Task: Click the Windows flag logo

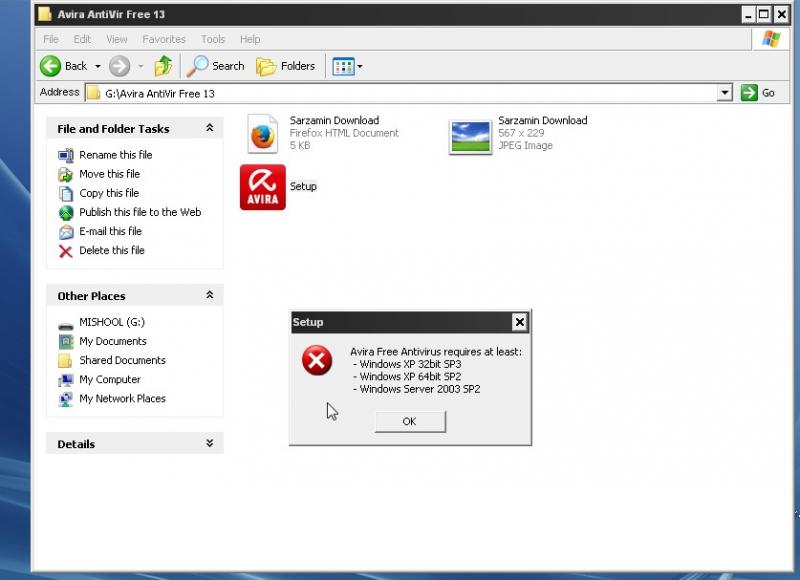Action: pos(771,39)
